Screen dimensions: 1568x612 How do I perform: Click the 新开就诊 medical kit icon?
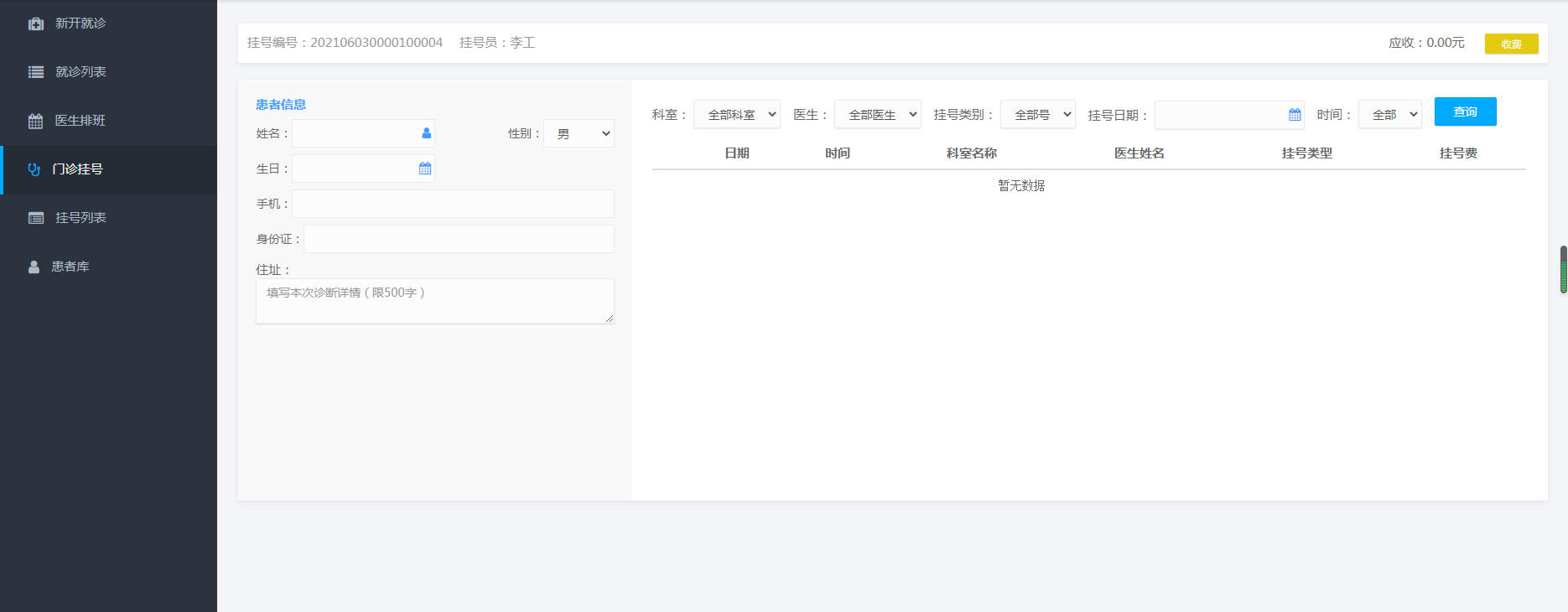tap(35, 23)
